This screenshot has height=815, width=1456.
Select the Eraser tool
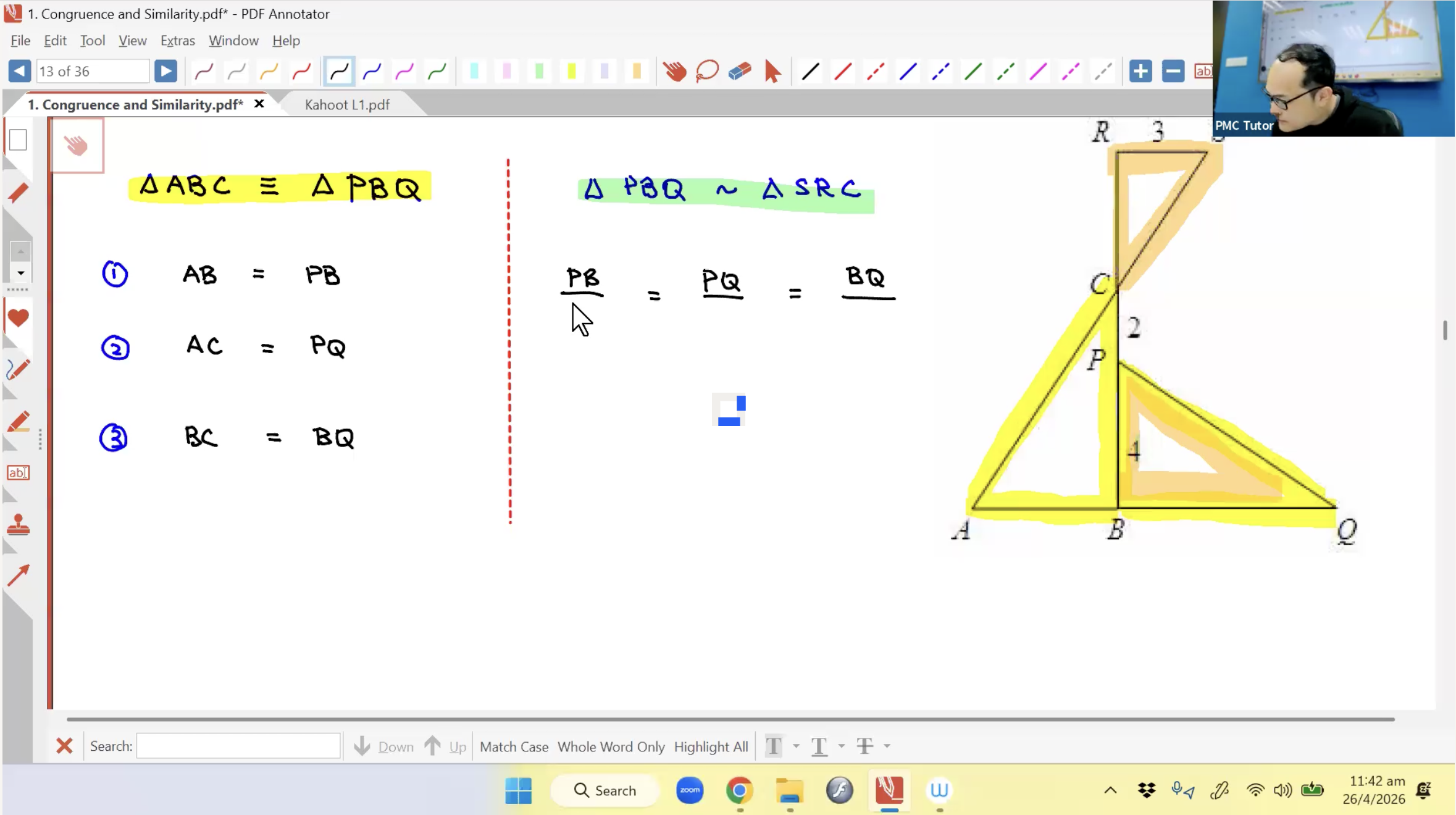tap(740, 72)
